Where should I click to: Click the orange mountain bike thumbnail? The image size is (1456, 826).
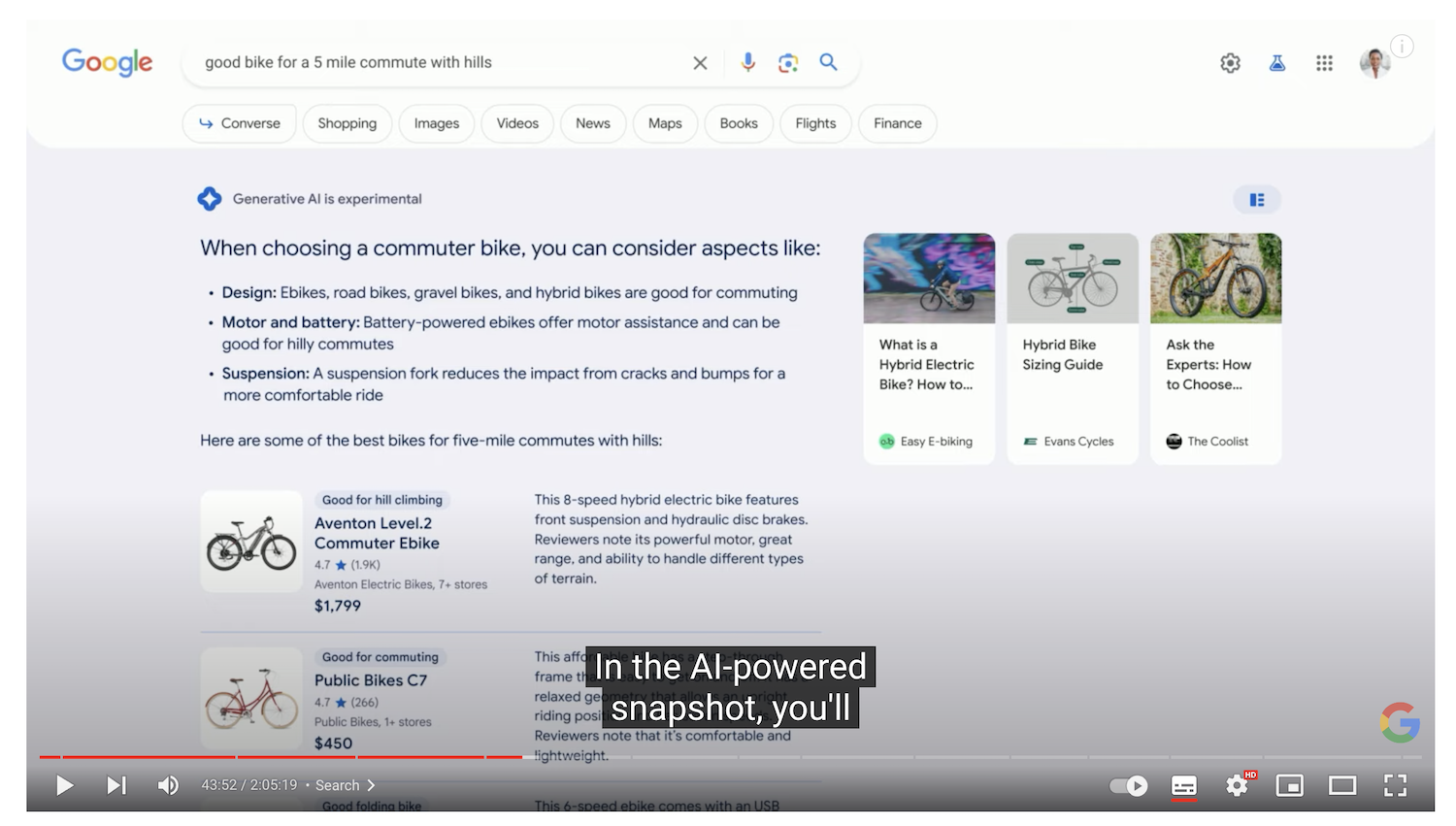(1216, 279)
